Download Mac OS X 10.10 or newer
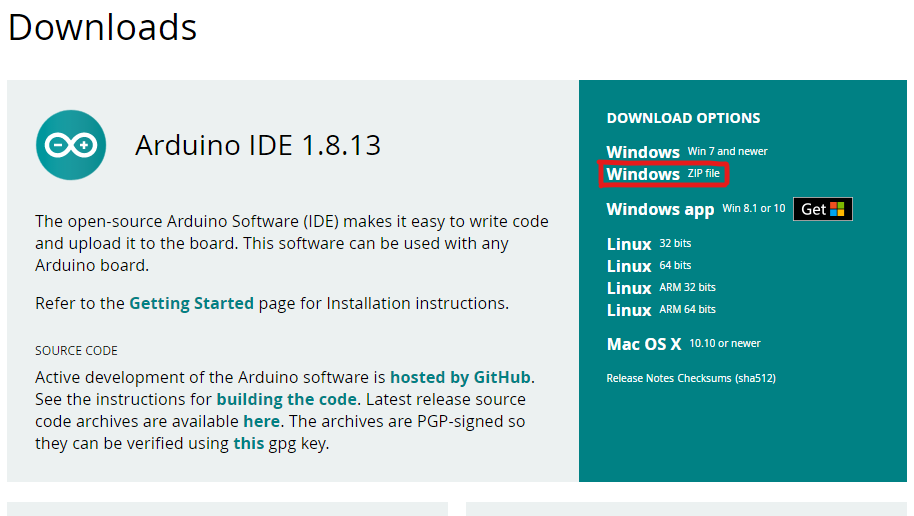Screen dimensions: 914x516 click(683, 344)
